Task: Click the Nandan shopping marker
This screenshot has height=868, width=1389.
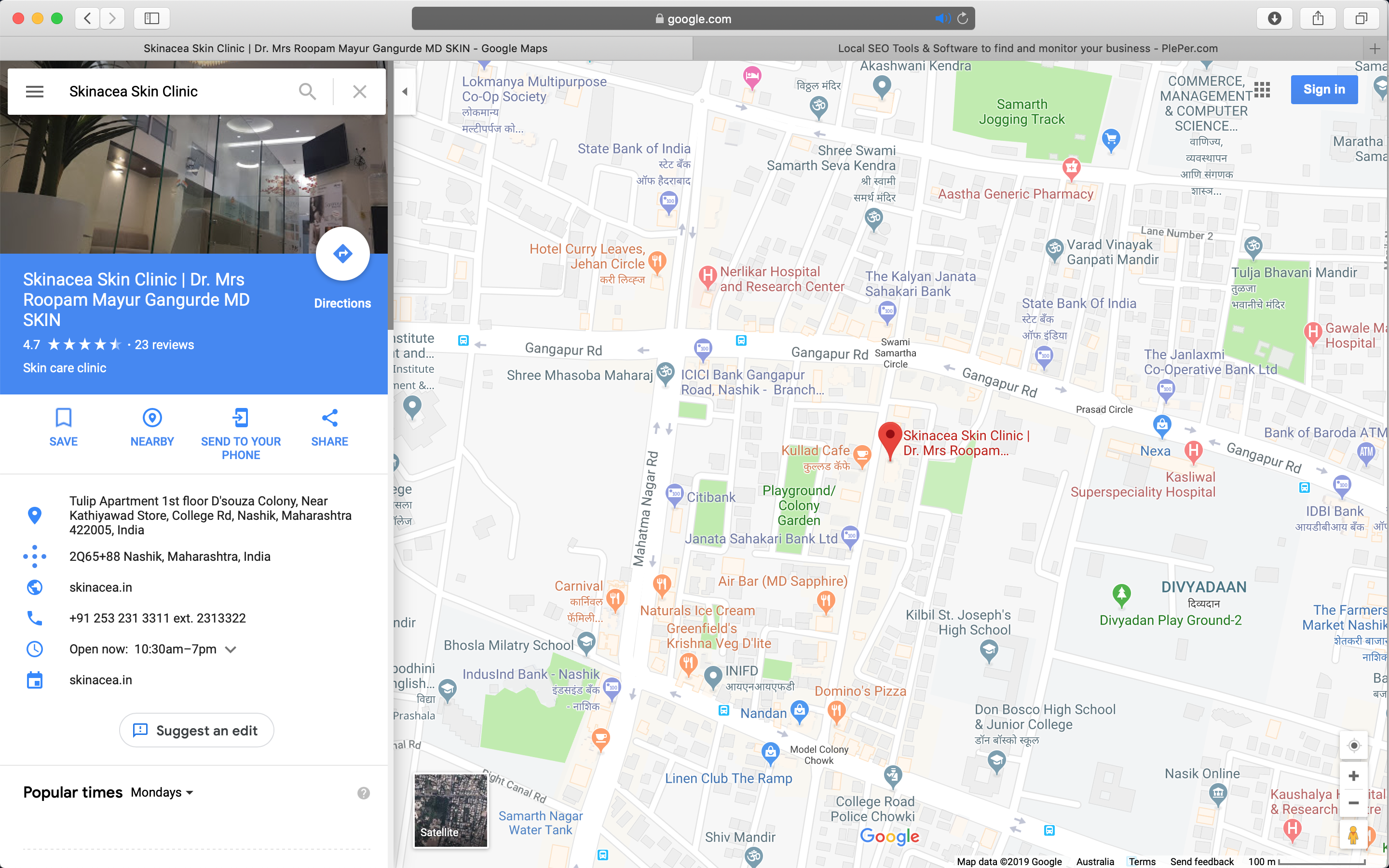Action: [799, 711]
